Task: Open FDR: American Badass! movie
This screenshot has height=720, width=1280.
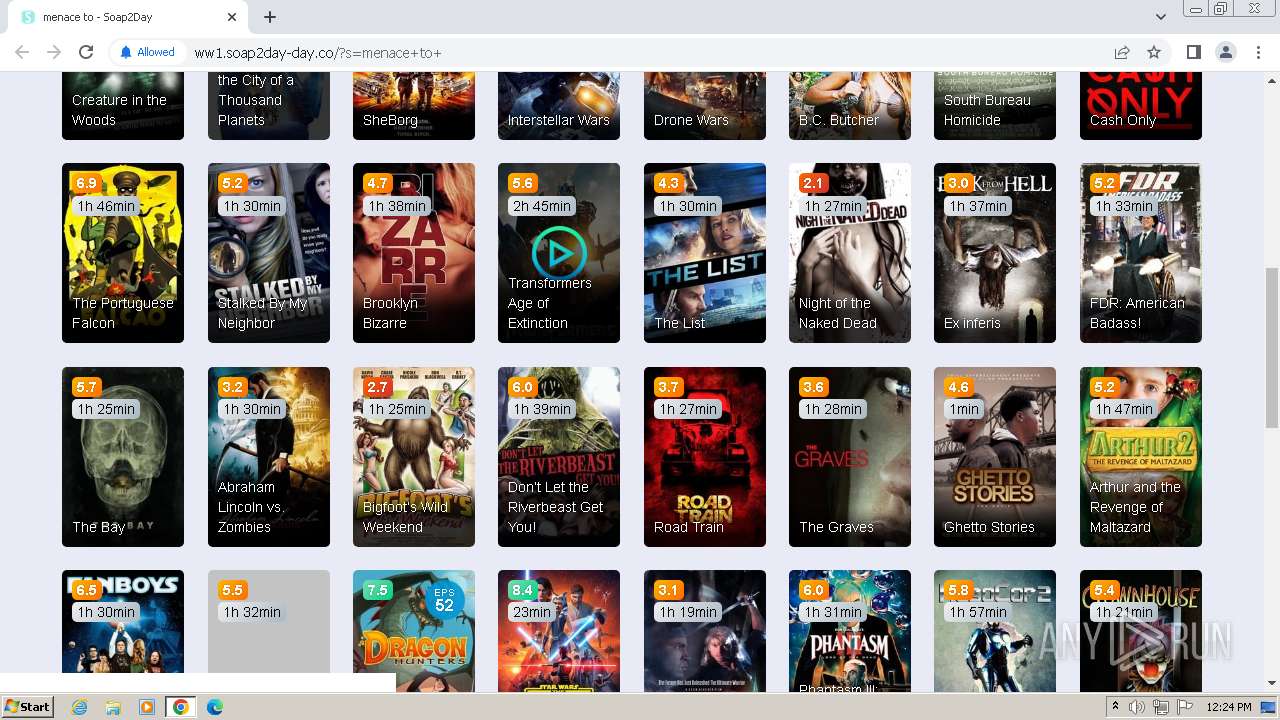Action: point(1141,253)
